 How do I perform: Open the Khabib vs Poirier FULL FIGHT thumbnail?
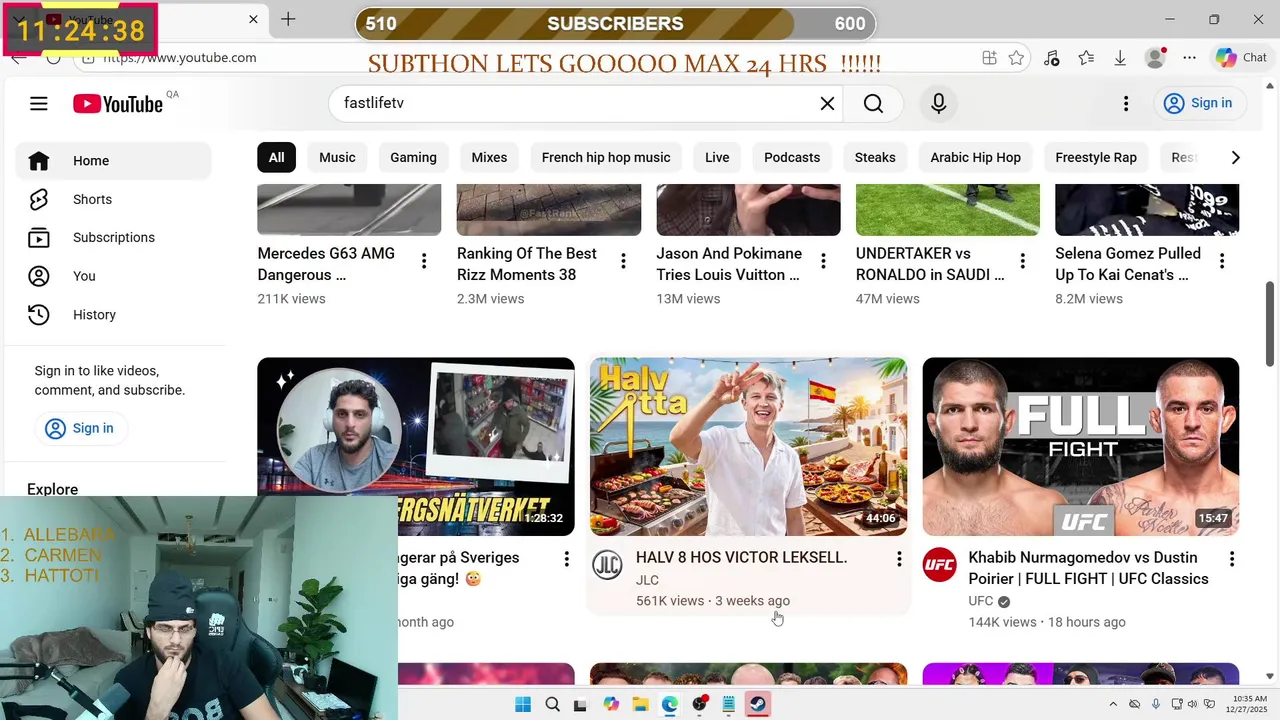coord(1081,447)
